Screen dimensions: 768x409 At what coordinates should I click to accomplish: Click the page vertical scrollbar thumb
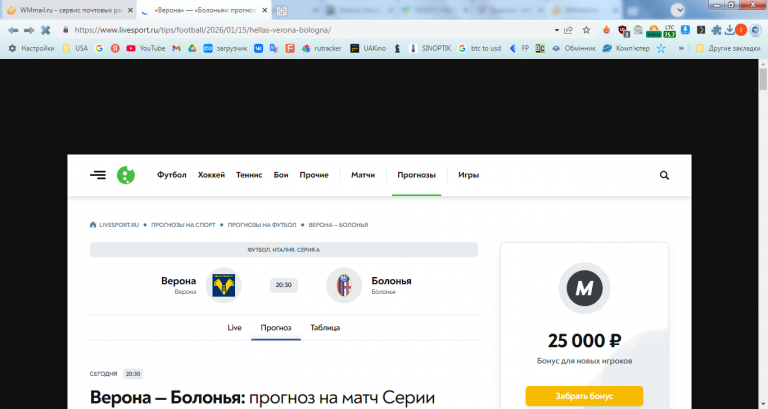pos(763,79)
